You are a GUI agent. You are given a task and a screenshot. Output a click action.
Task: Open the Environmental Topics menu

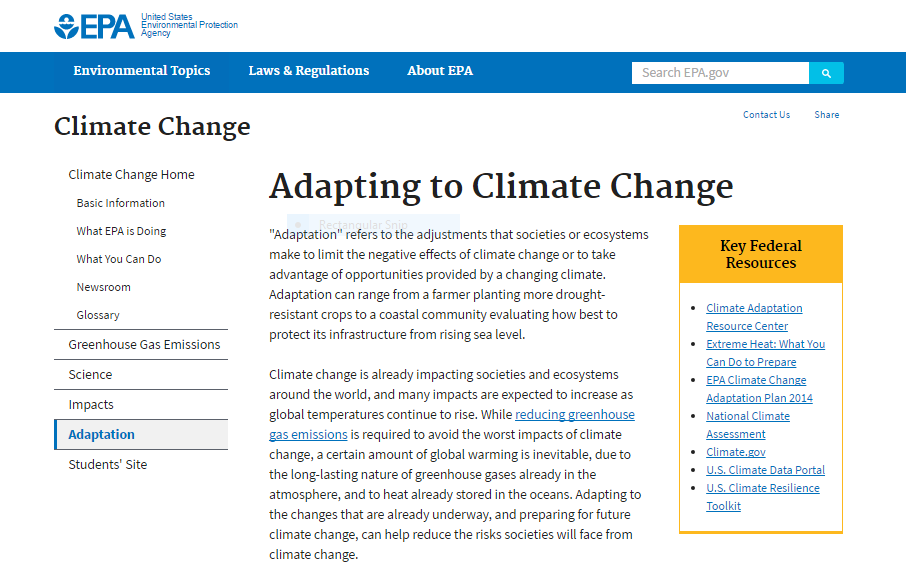point(142,71)
